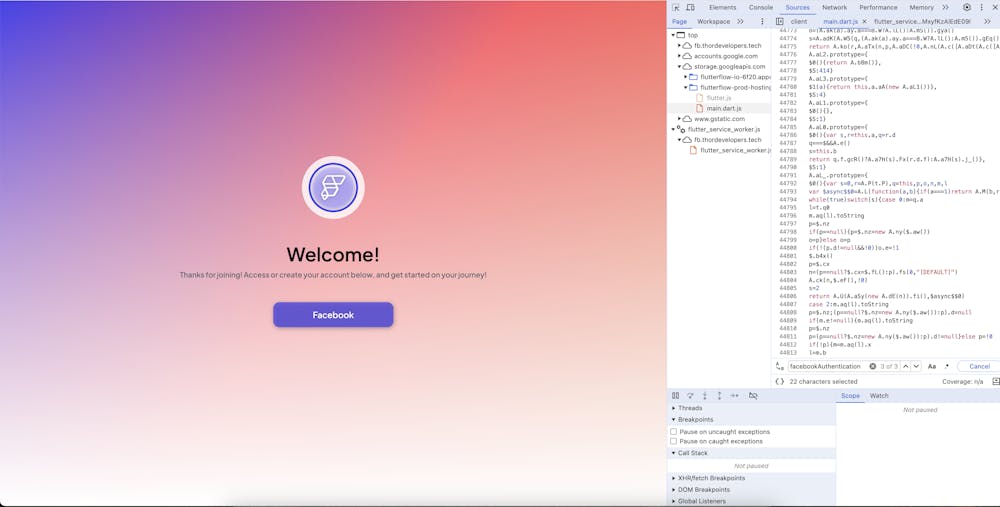
Task: Click the step over function icon
Action: pos(690,396)
